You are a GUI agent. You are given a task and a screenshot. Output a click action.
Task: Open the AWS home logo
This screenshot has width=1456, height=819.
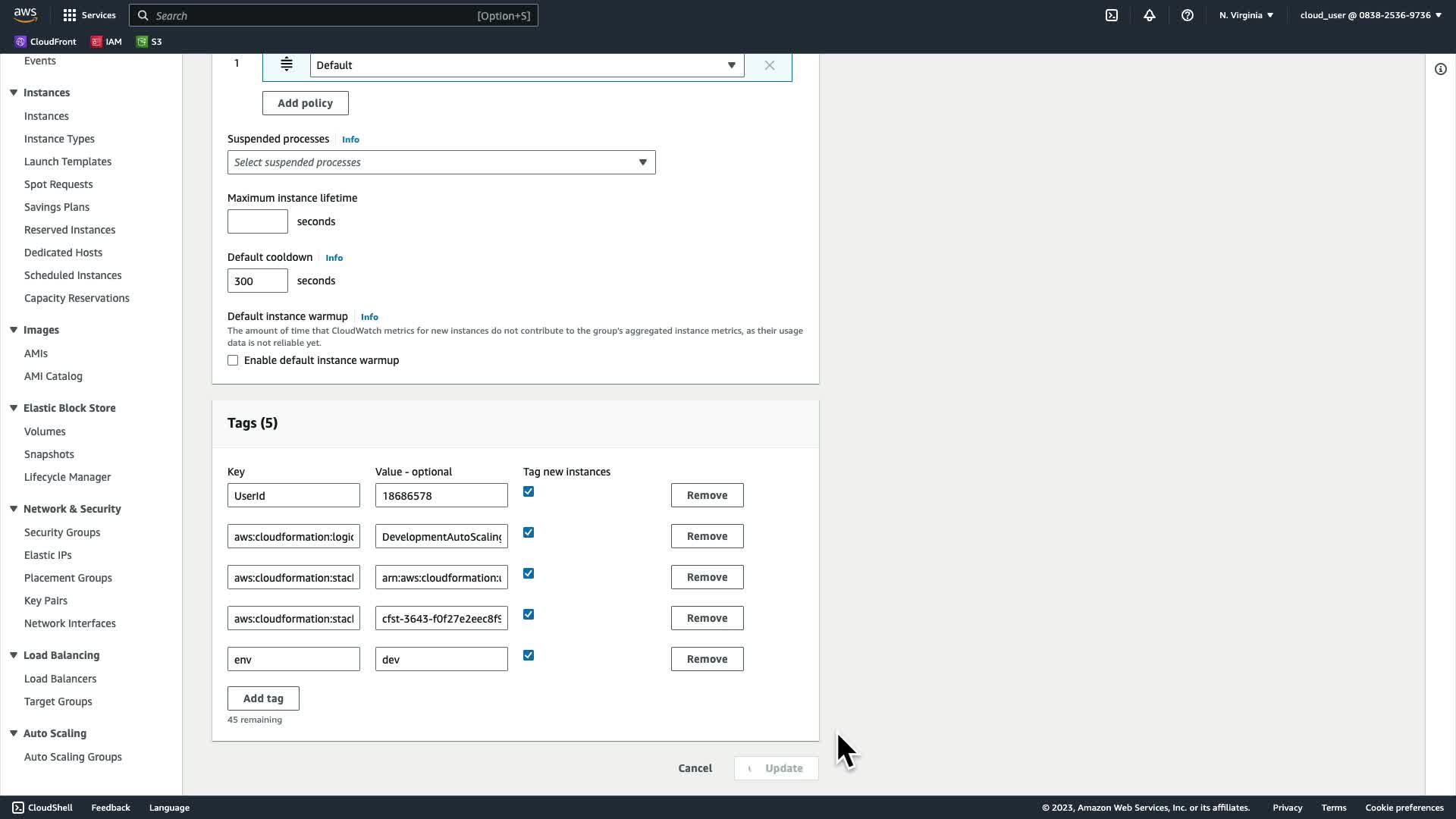25,15
